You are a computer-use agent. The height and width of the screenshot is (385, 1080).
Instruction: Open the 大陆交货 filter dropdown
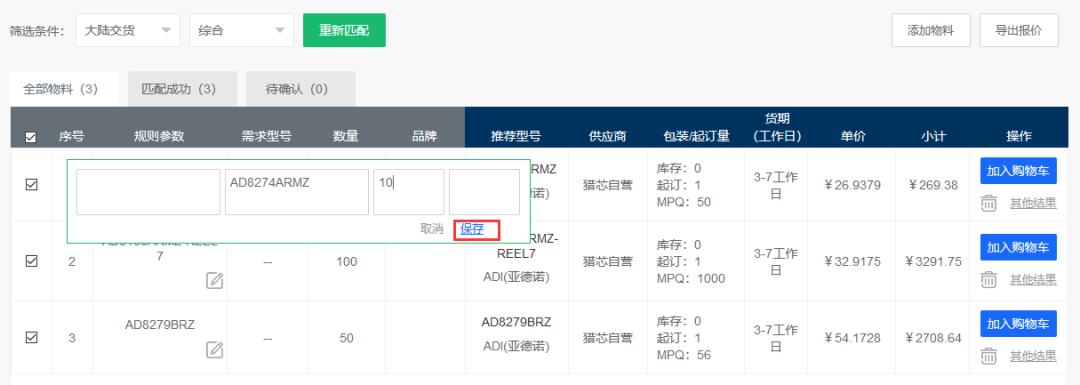pyautogui.click(x=127, y=30)
